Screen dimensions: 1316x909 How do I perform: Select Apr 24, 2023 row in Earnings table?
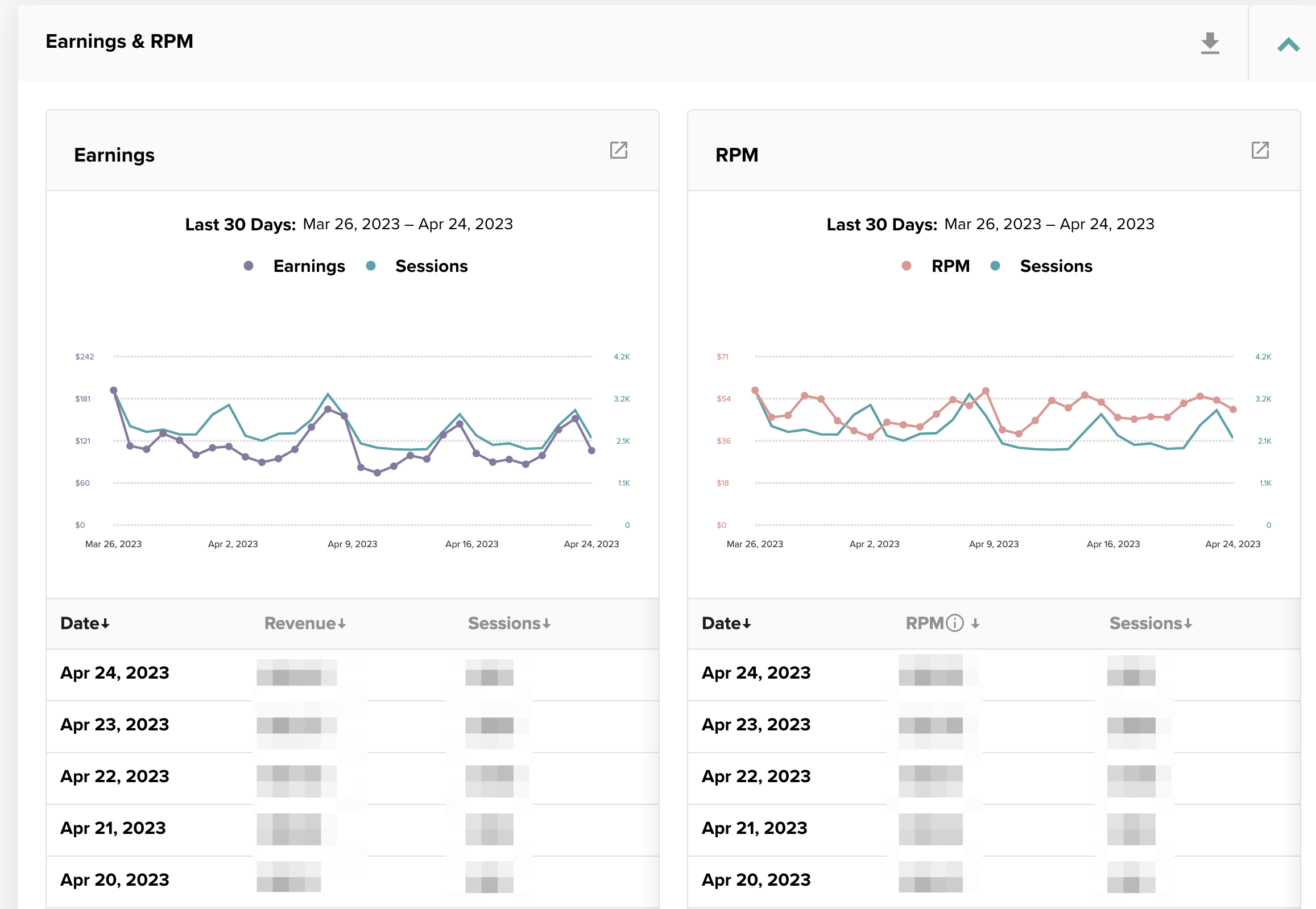pos(353,674)
